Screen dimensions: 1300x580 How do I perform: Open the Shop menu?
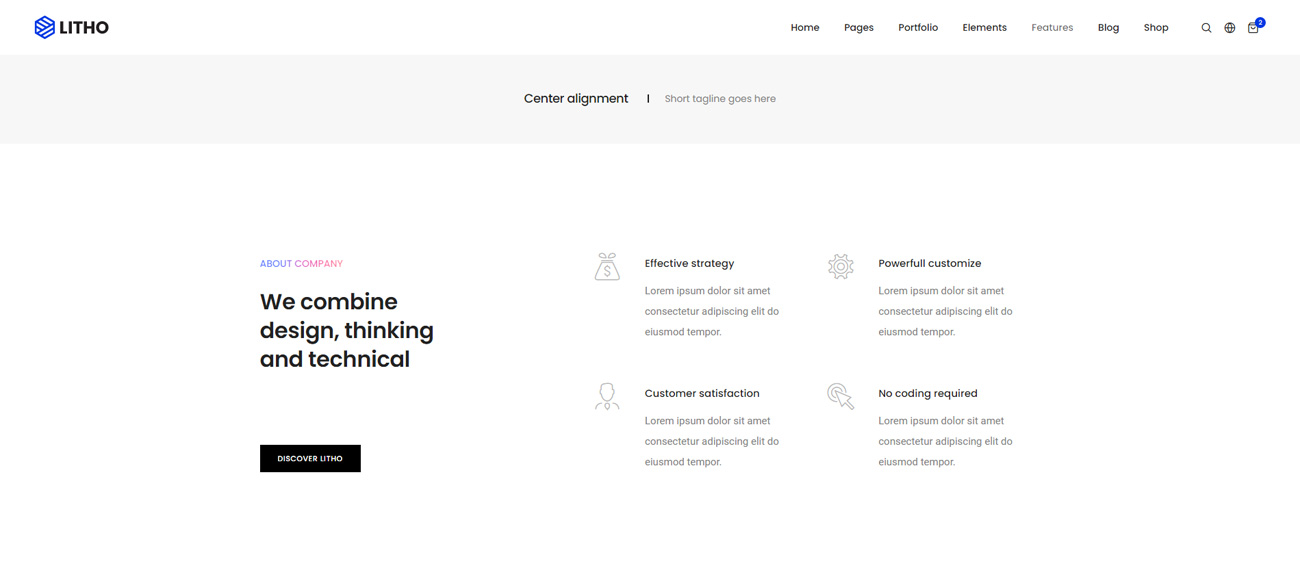click(1156, 28)
